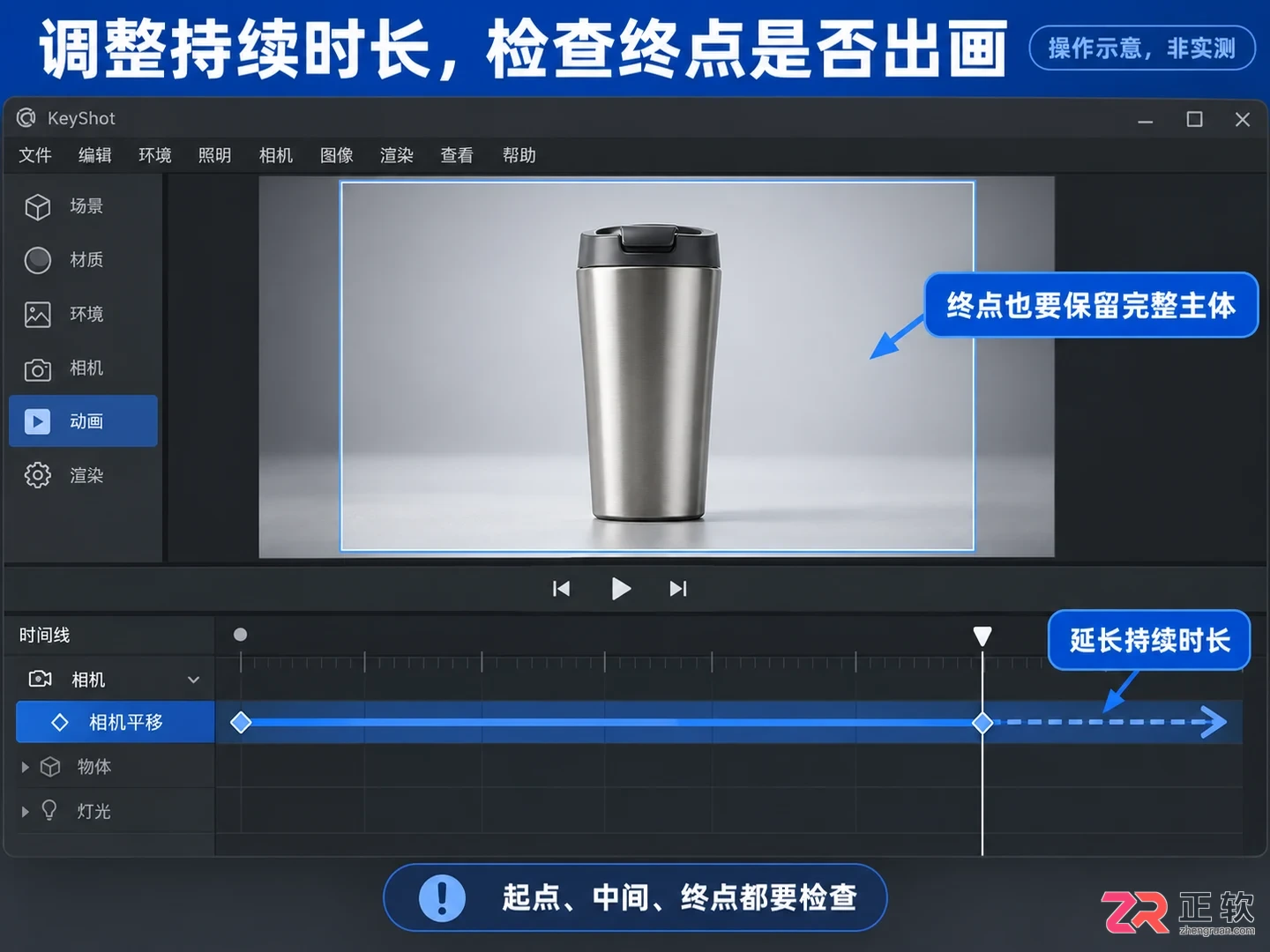
Task: Click the 相机 camera icon in sidebar
Action: click(38, 369)
